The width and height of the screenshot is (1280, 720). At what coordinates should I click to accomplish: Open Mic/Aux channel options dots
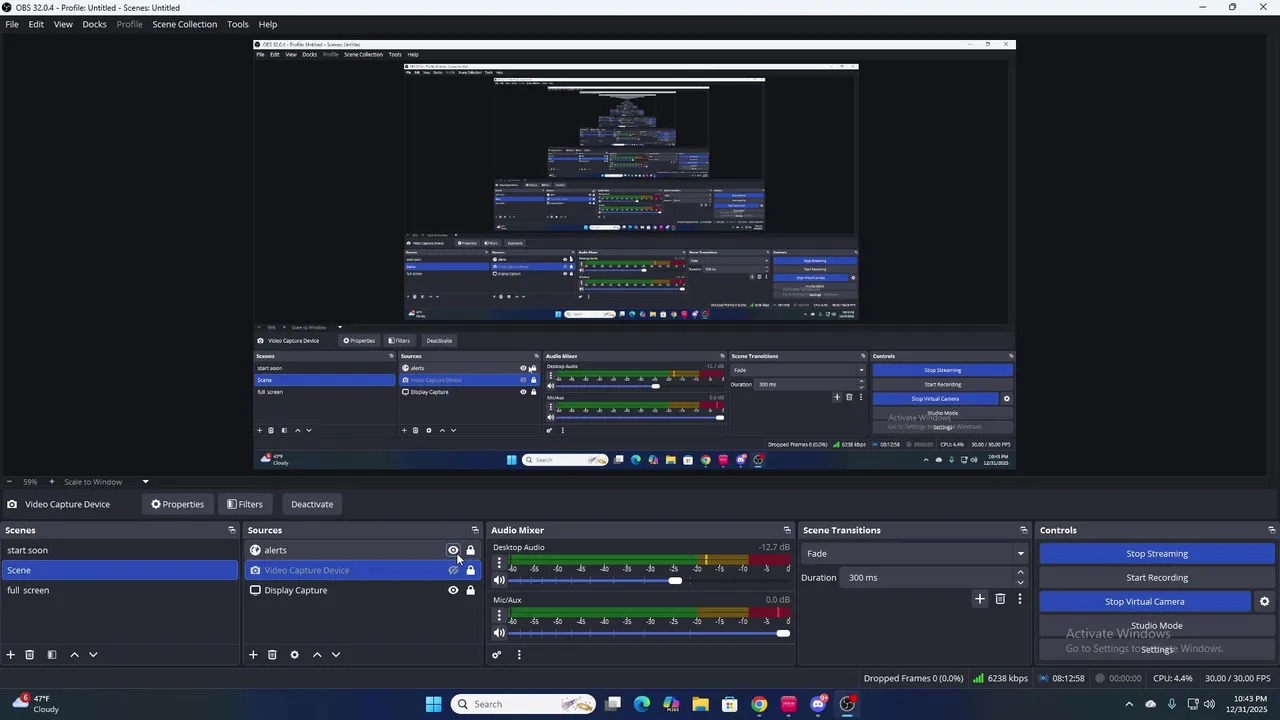click(499, 616)
